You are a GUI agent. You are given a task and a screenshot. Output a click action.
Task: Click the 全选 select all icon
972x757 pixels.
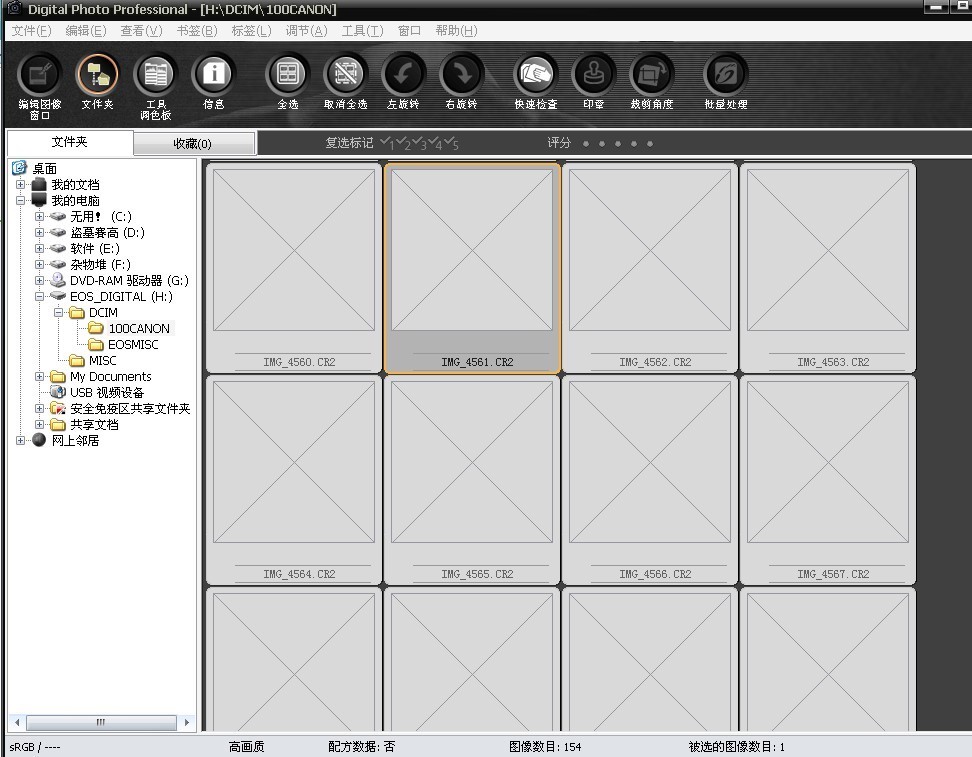(x=288, y=75)
